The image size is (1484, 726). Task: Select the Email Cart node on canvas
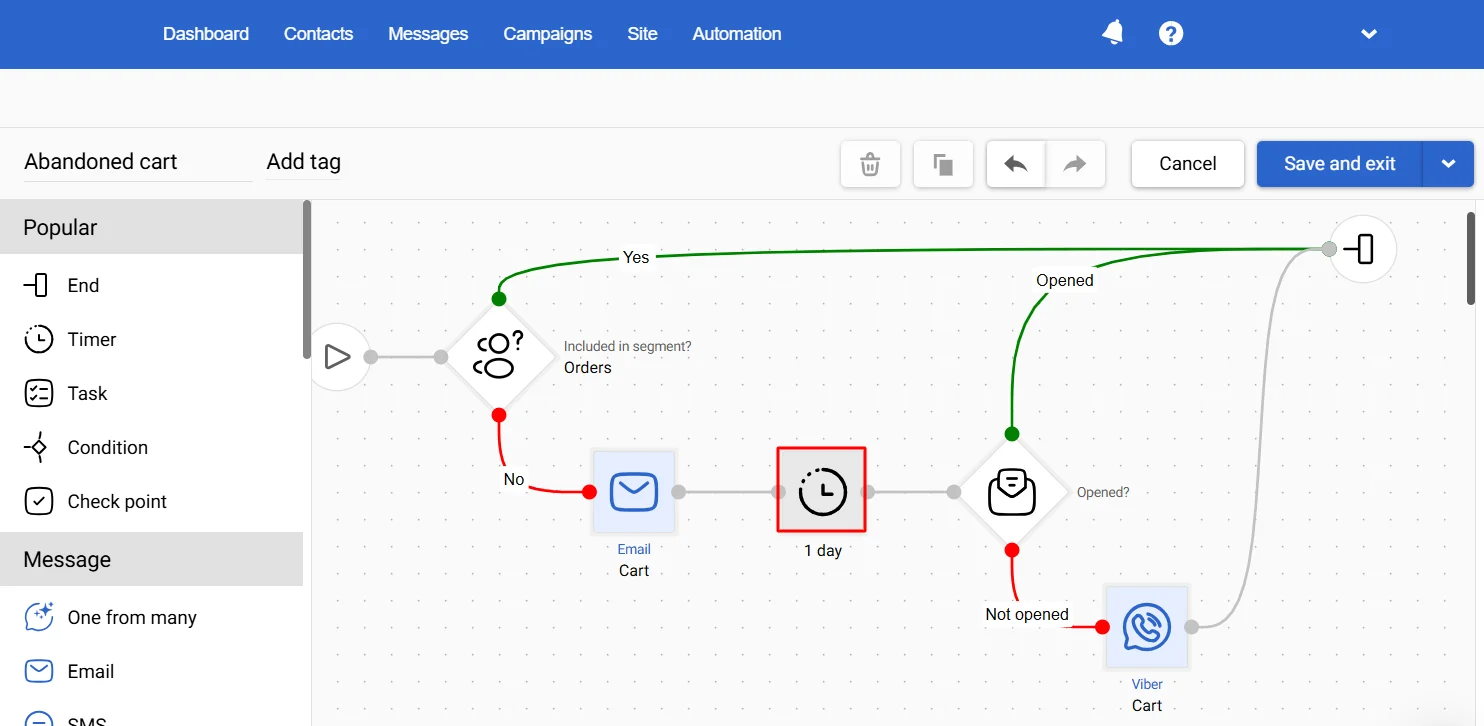(x=634, y=492)
